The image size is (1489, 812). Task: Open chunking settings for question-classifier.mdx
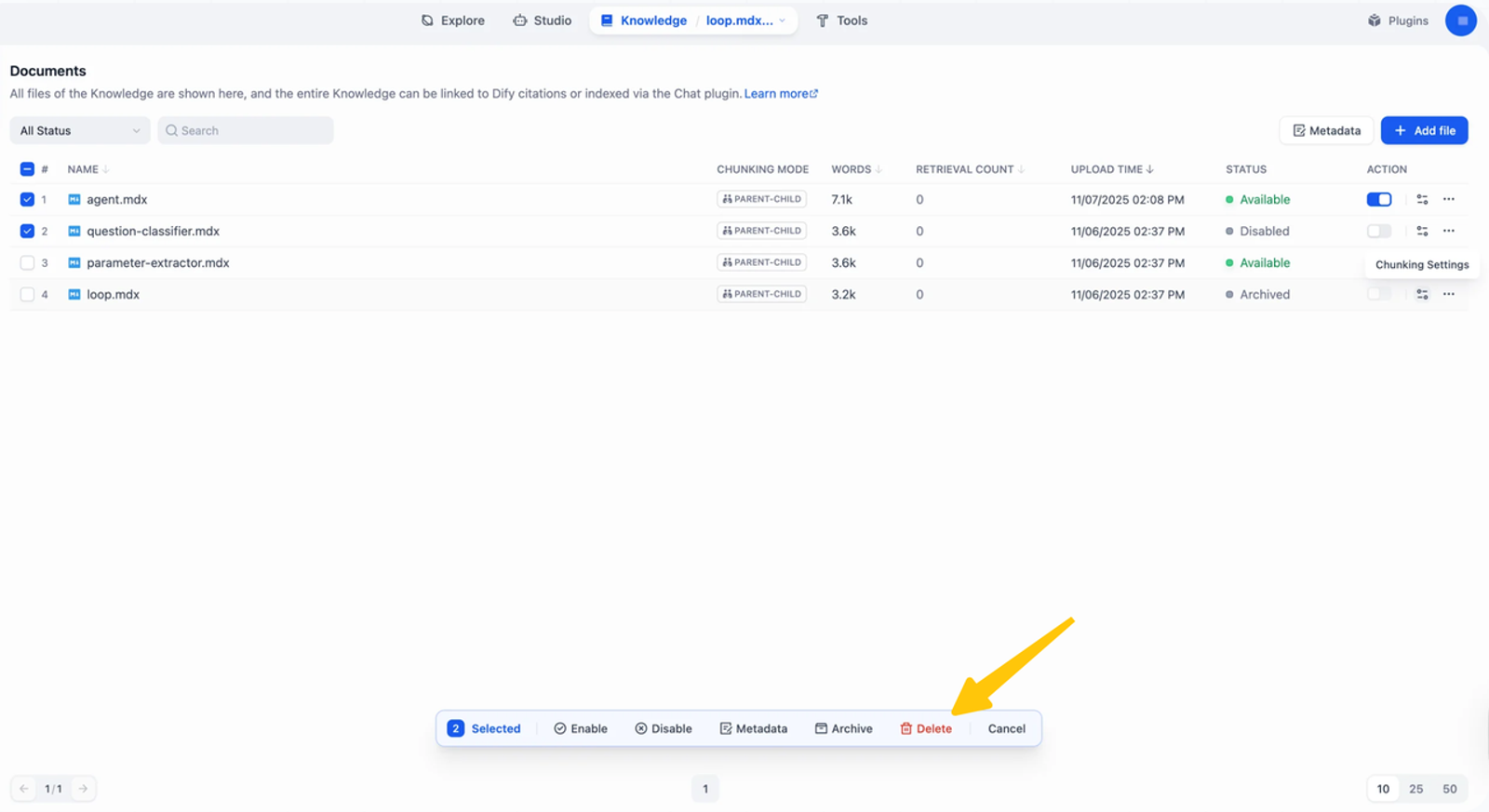(1422, 231)
